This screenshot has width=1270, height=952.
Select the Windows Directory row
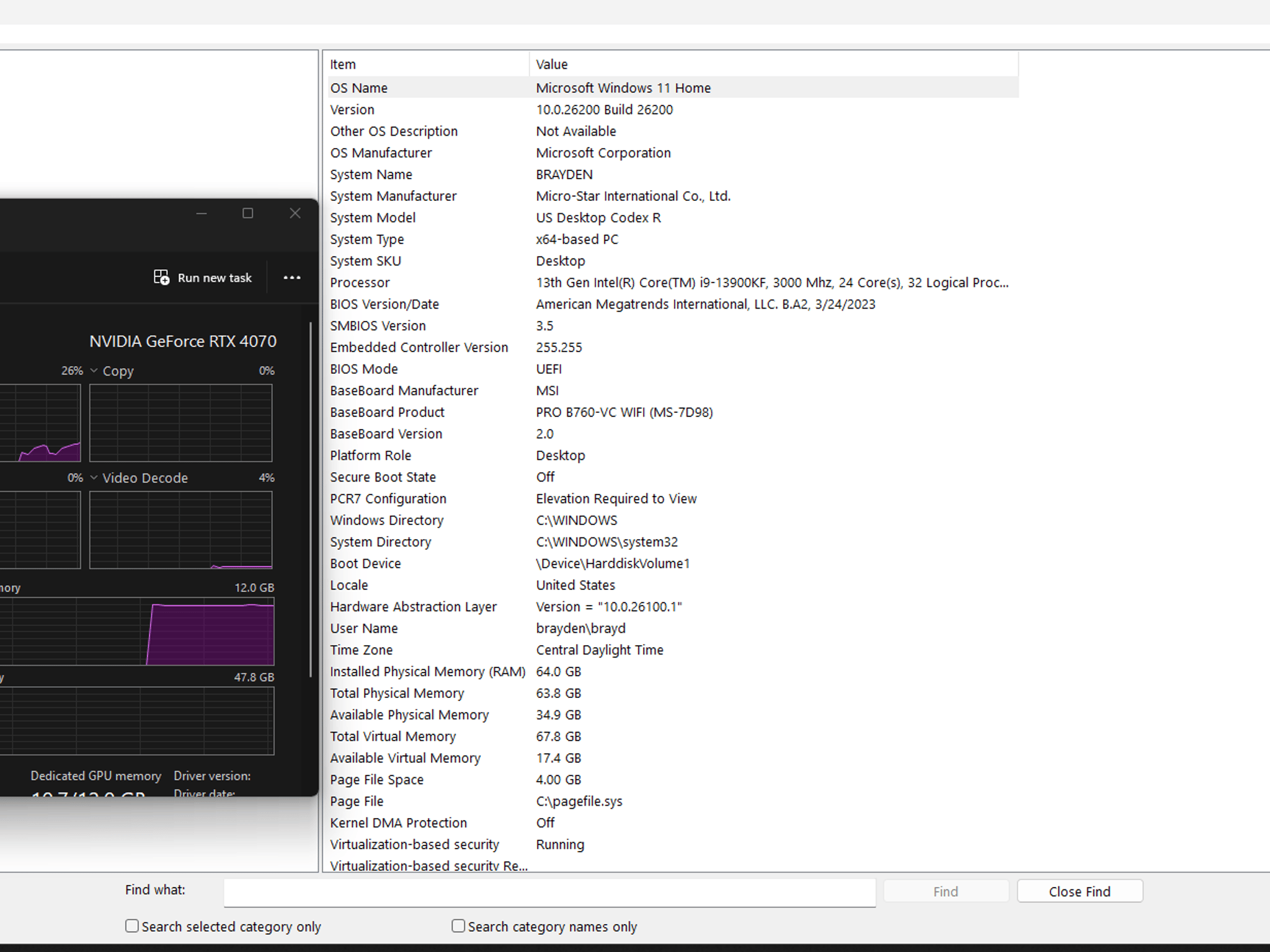(x=673, y=521)
